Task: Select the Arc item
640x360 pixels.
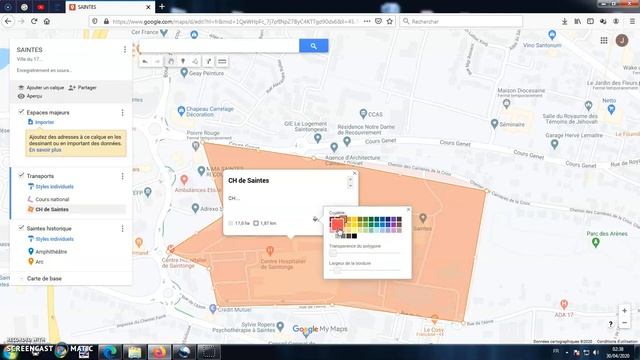Action: click(39, 262)
